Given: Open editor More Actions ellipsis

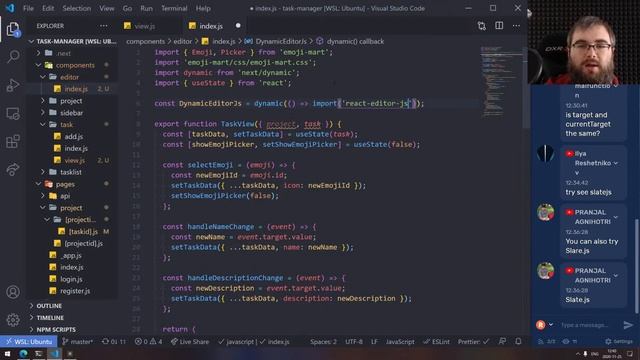Looking at the screenshot, I should click(516, 26).
